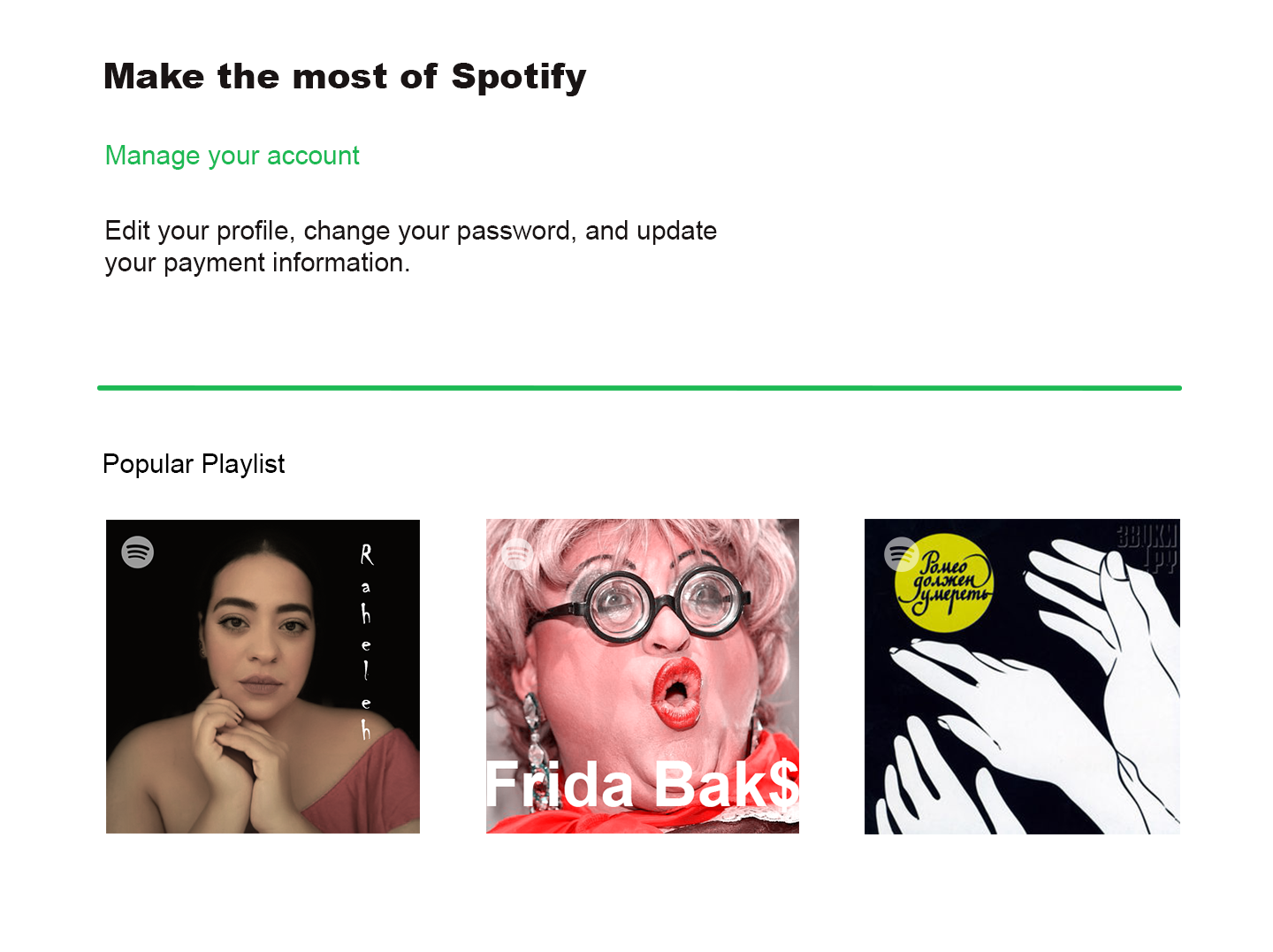Open the white hands playlist cover
This screenshot has height=952, width=1273.
1022,676
